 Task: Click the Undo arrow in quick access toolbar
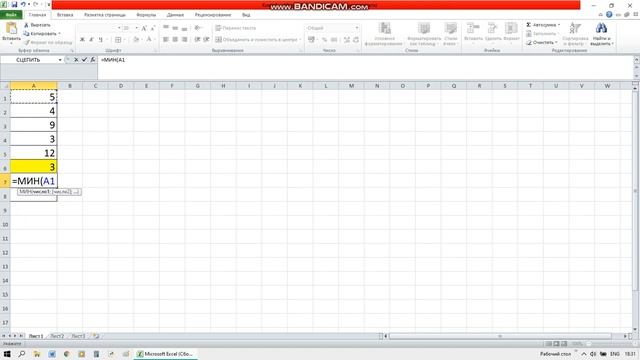point(24,4)
